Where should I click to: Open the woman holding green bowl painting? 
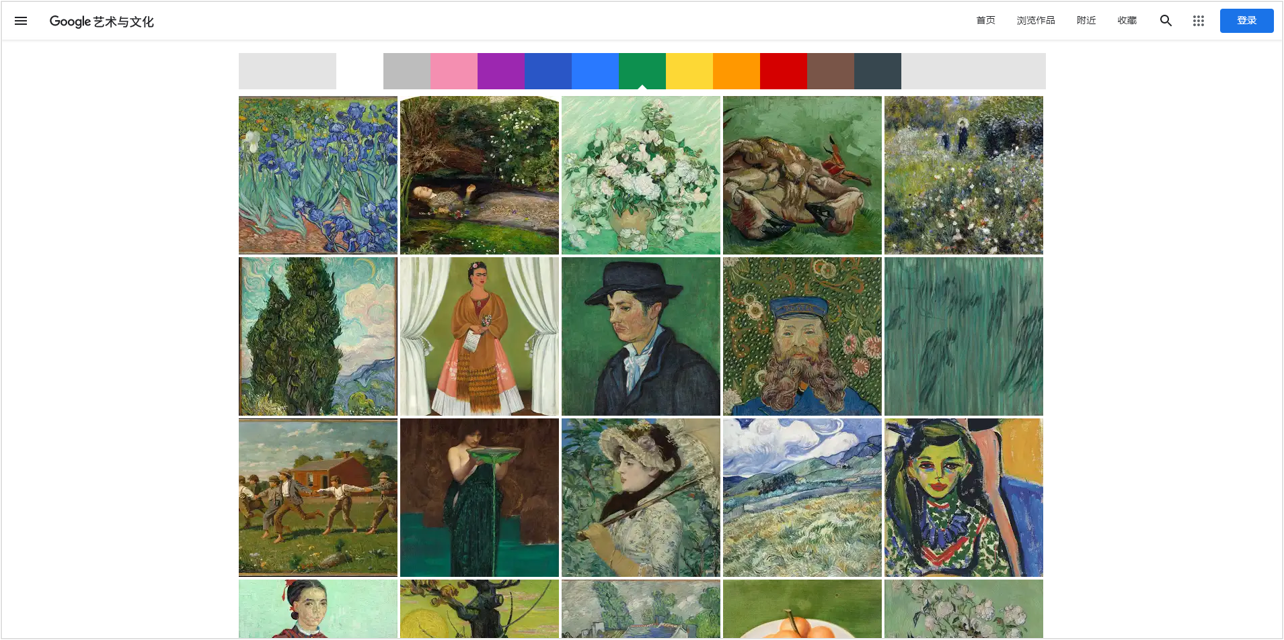(x=479, y=498)
